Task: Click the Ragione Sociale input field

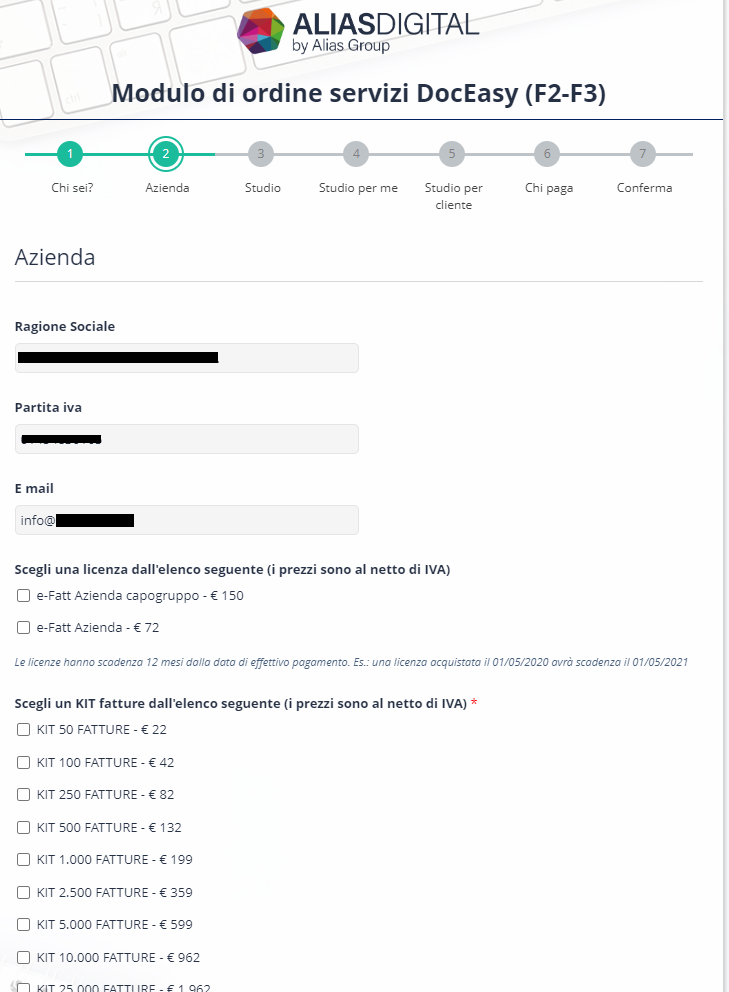Action: coord(187,358)
